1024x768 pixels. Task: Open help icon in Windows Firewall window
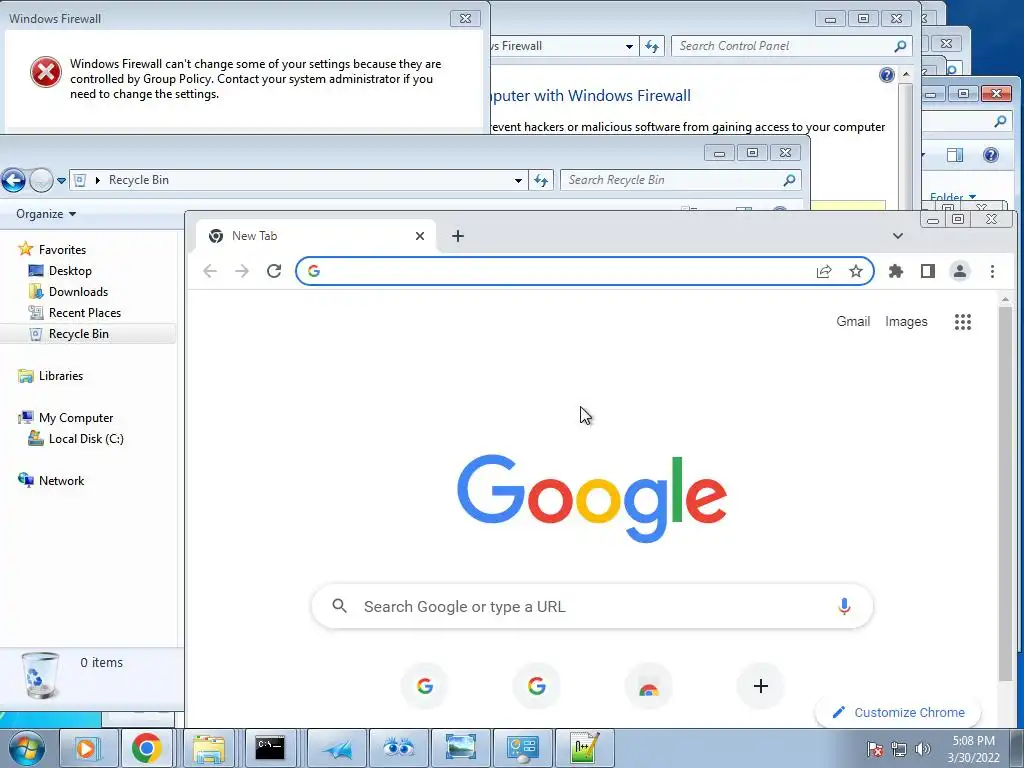886,75
